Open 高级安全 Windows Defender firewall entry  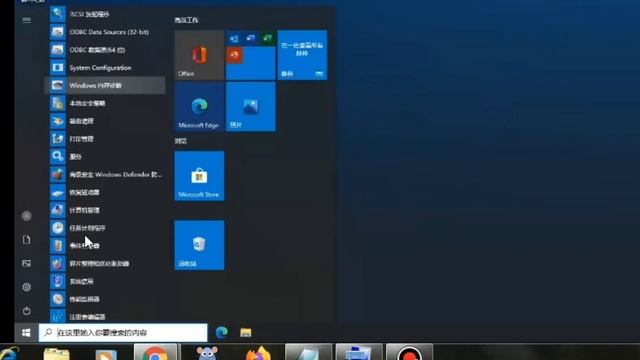click(105, 175)
